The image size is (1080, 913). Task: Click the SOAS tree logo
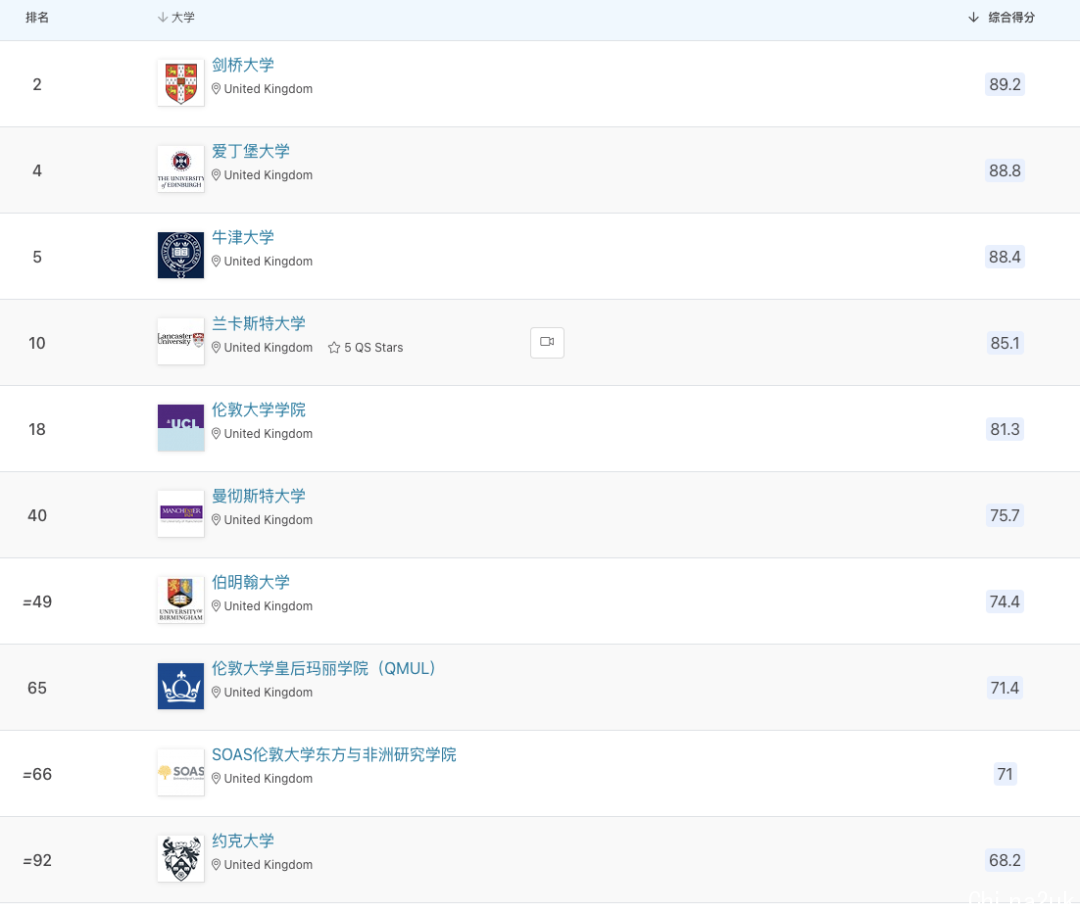coord(180,772)
